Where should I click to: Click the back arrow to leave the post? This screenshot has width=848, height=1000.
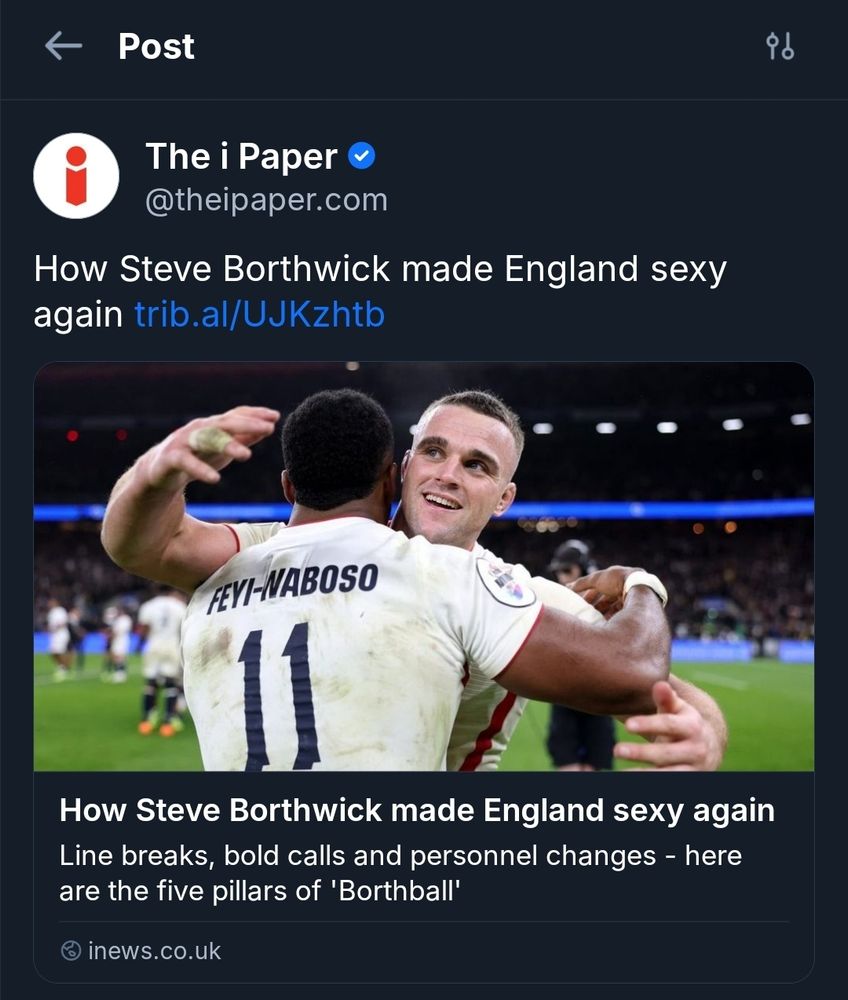(x=62, y=46)
